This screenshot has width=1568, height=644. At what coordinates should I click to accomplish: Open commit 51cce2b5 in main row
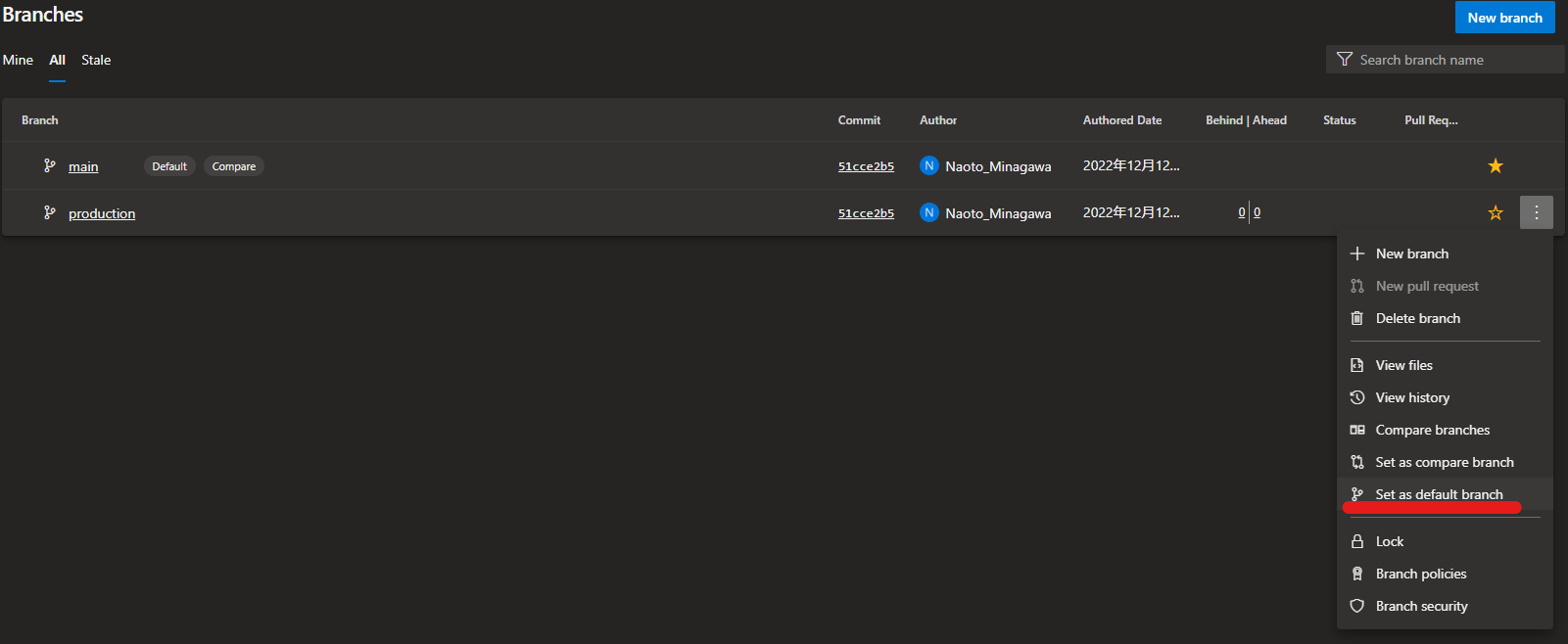pos(866,166)
